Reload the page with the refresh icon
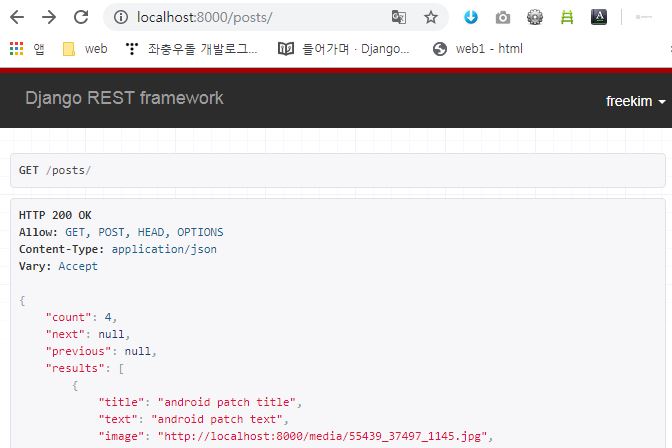Viewport: 672px width, 448px height. click(x=81, y=17)
